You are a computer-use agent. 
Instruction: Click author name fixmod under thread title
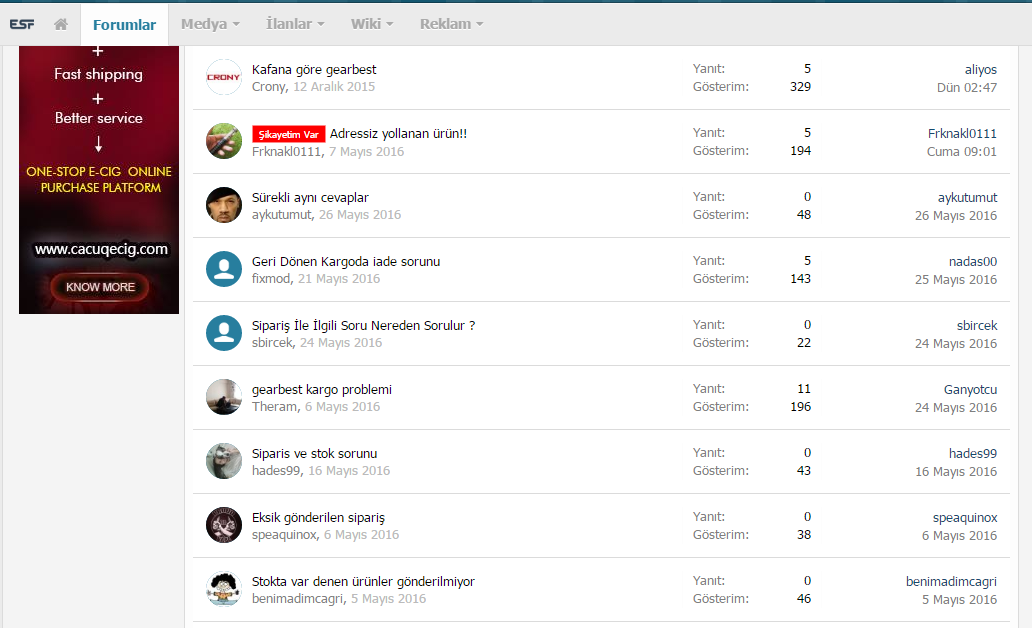tap(271, 278)
